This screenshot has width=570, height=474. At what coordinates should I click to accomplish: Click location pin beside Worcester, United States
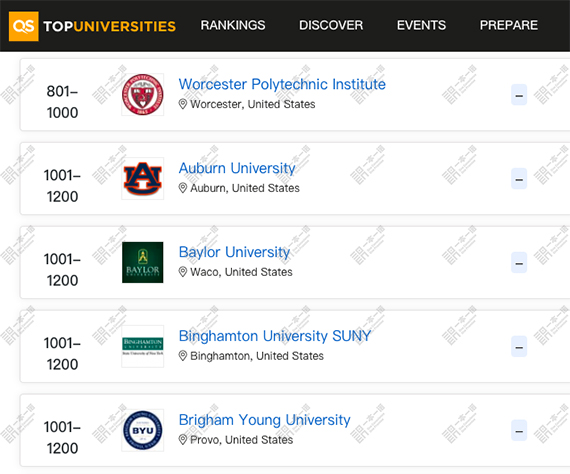183,104
